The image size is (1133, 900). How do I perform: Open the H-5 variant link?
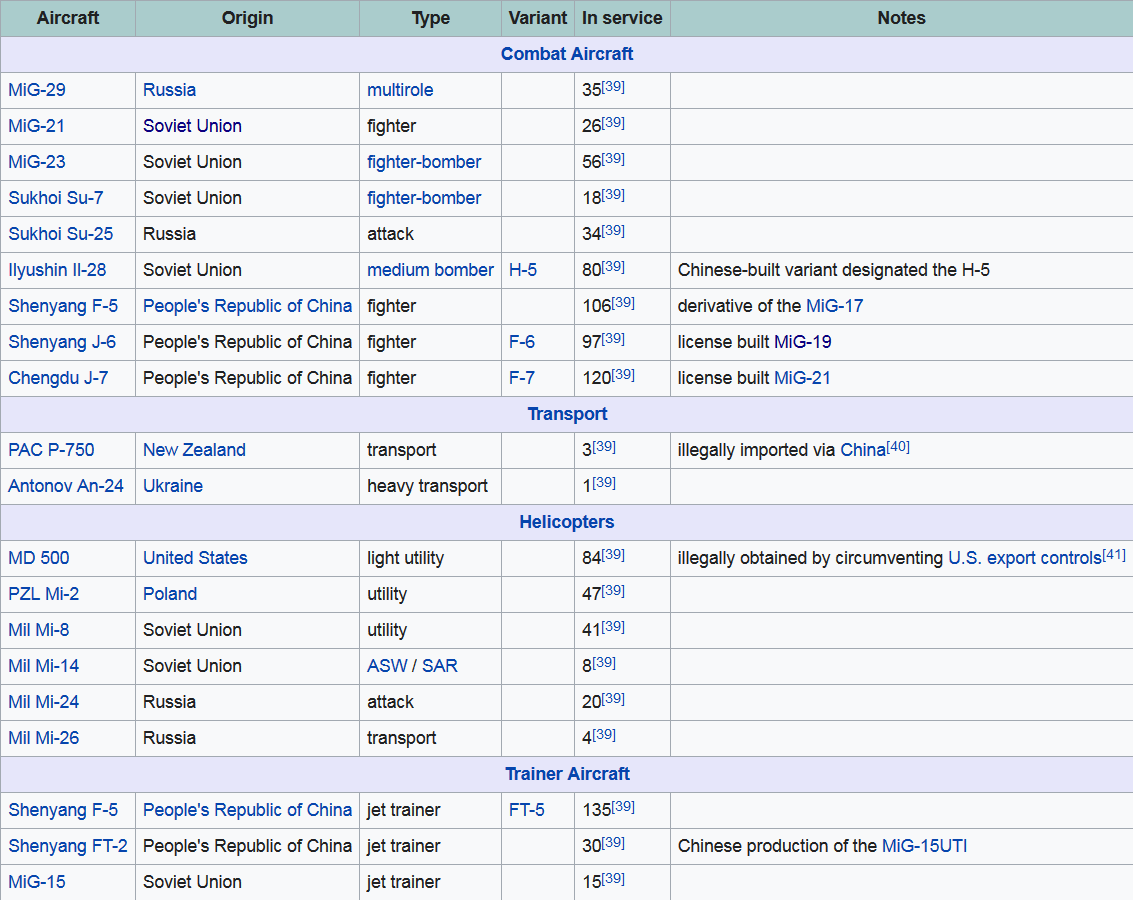click(x=523, y=270)
